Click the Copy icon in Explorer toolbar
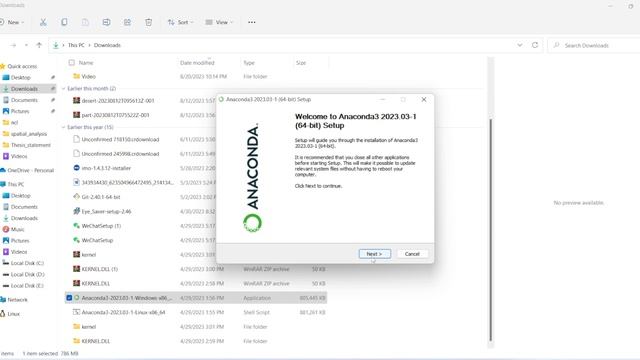640x360 pixels. click(x=64, y=22)
